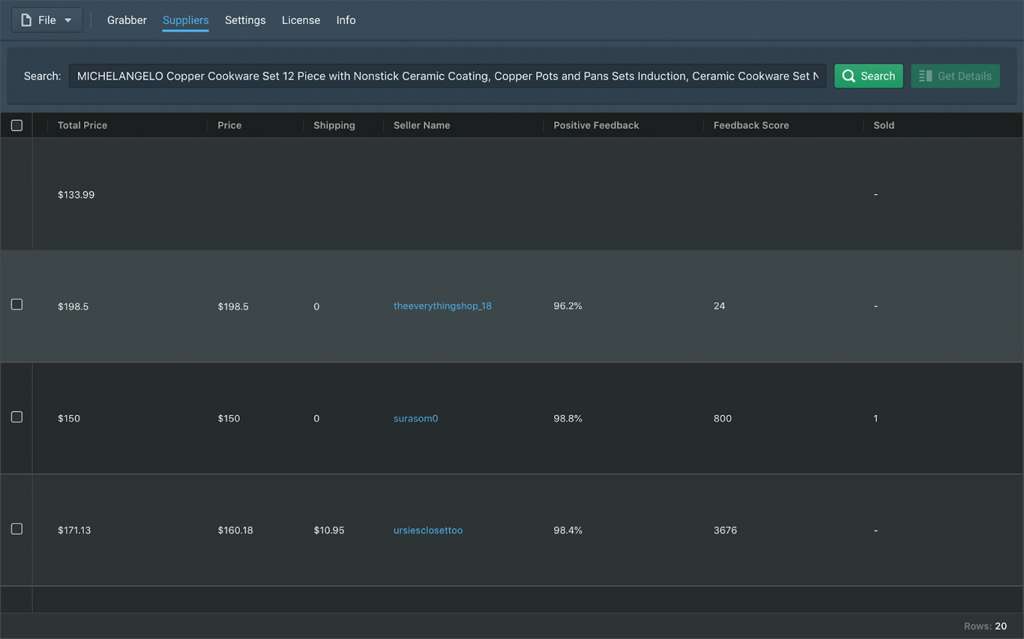Sort by the Positive Feedback column
This screenshot has width=1024, height=639.
[x=596, y=125]
